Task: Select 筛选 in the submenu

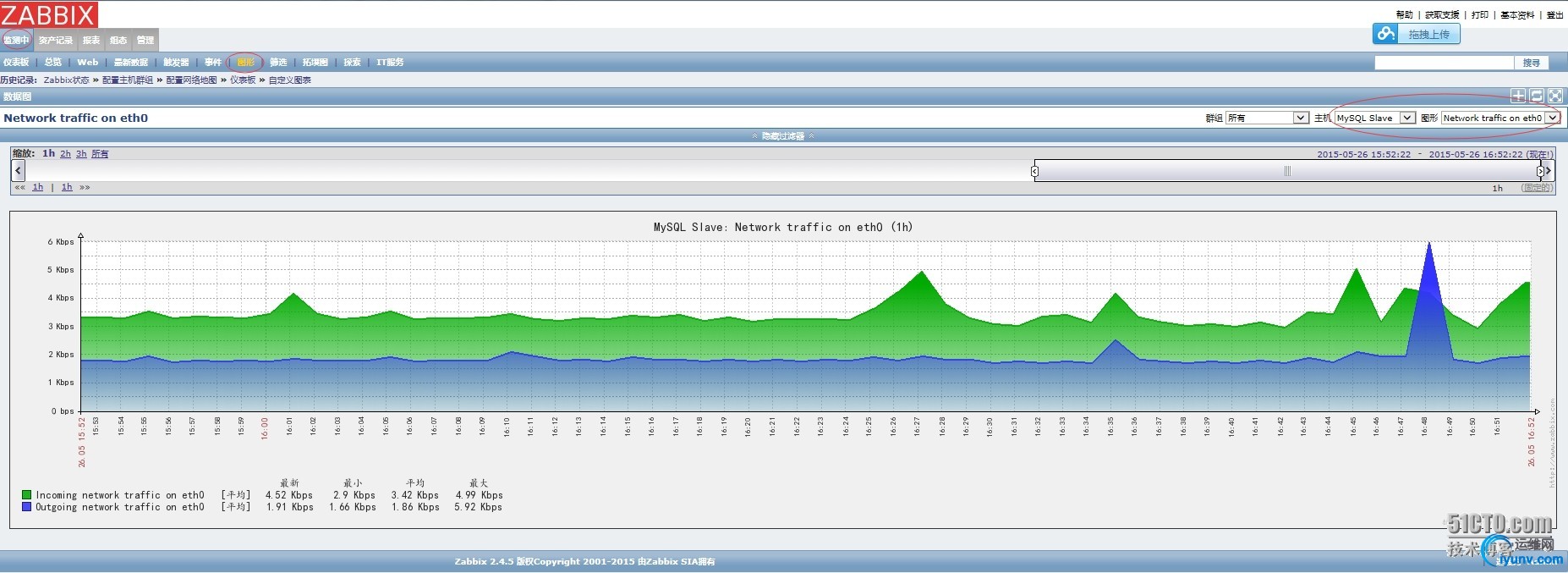Action: coord(279,62)
